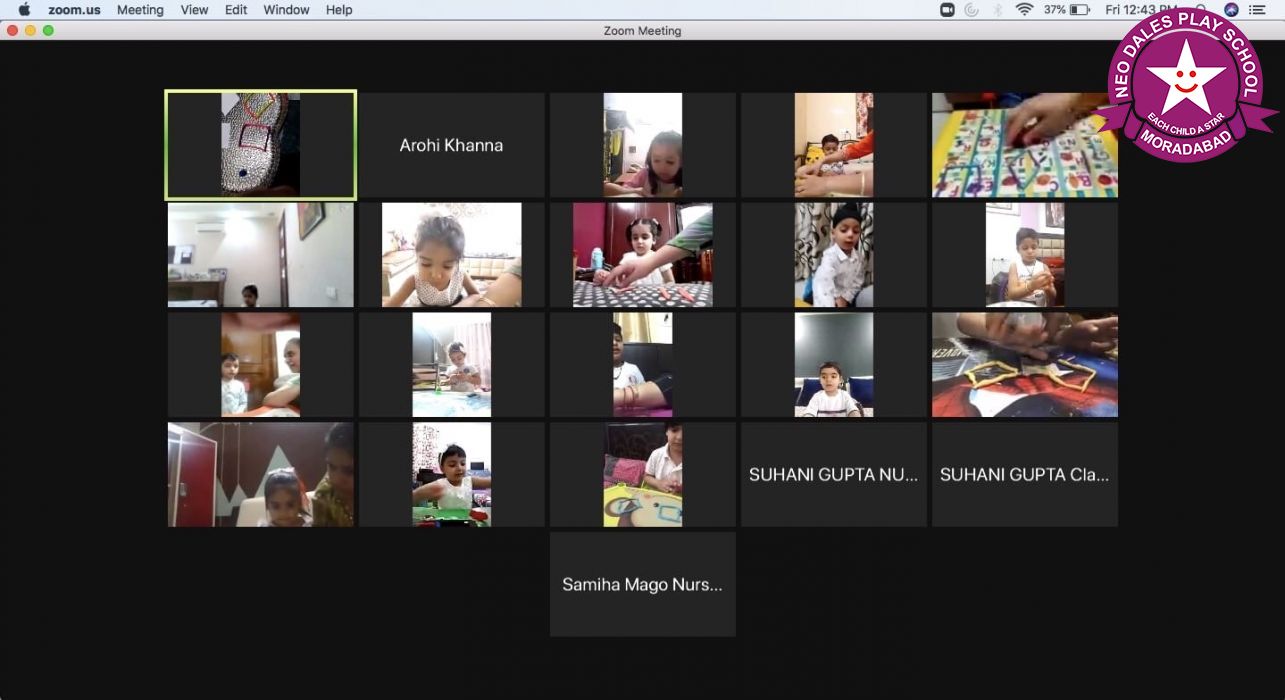The height and width of the screenshot is (700, 1285).
Task: Click the battery icon showing 37%
Action: point(1080,10)
